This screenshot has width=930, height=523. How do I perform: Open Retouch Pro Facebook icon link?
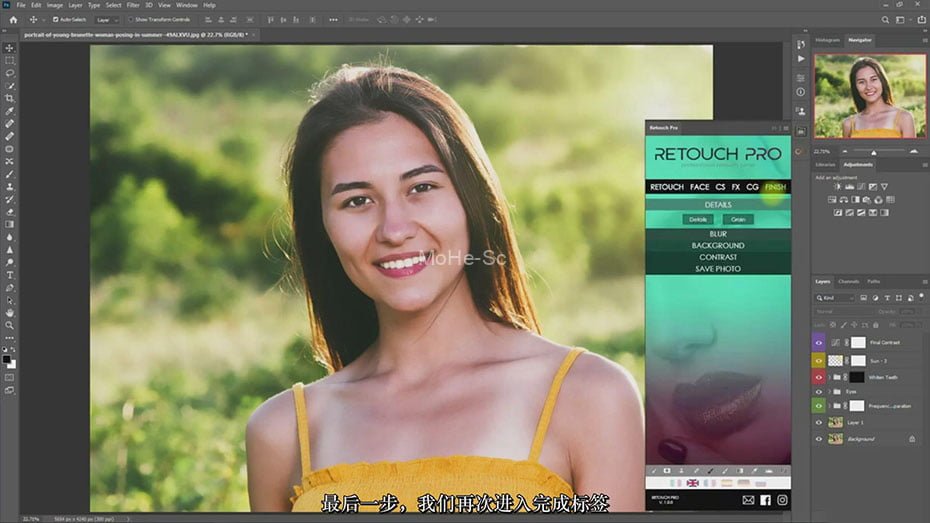tap(765, 499)
